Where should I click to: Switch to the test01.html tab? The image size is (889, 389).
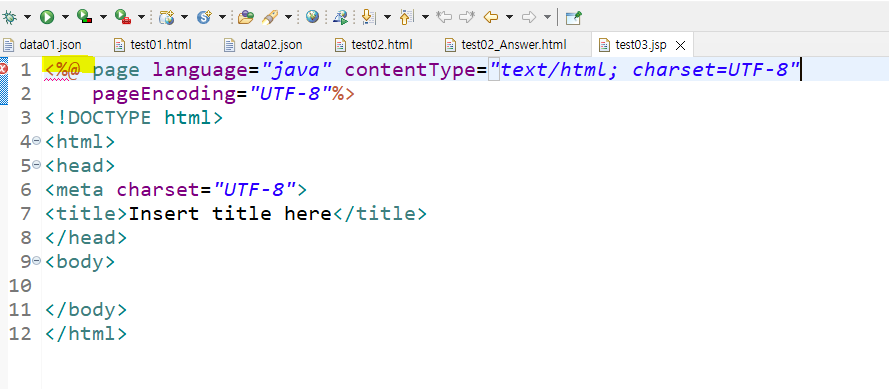point(153,44)
